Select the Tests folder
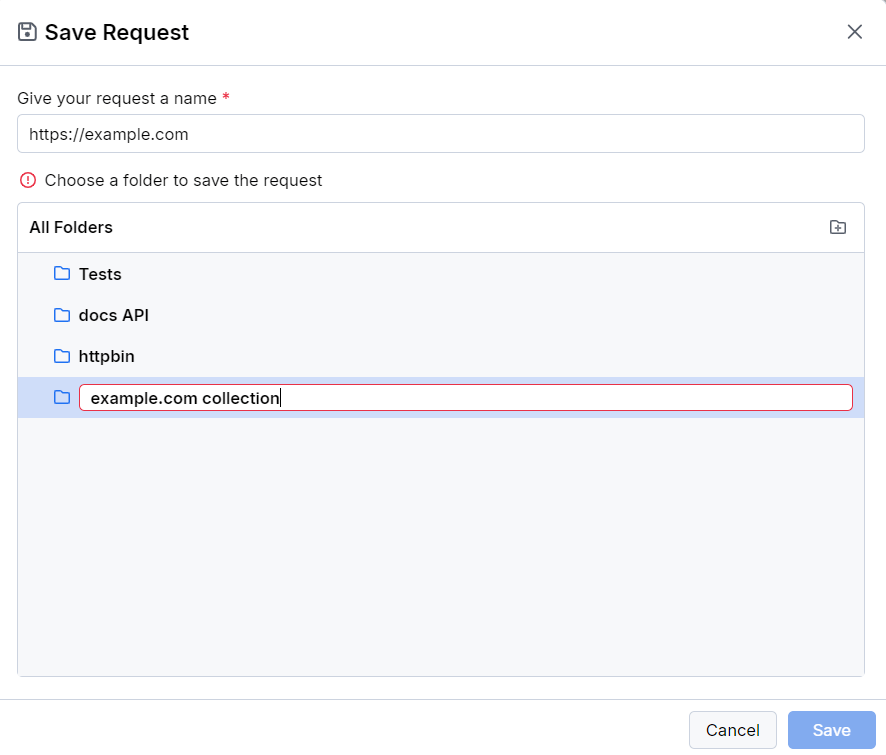 (100, 274)
